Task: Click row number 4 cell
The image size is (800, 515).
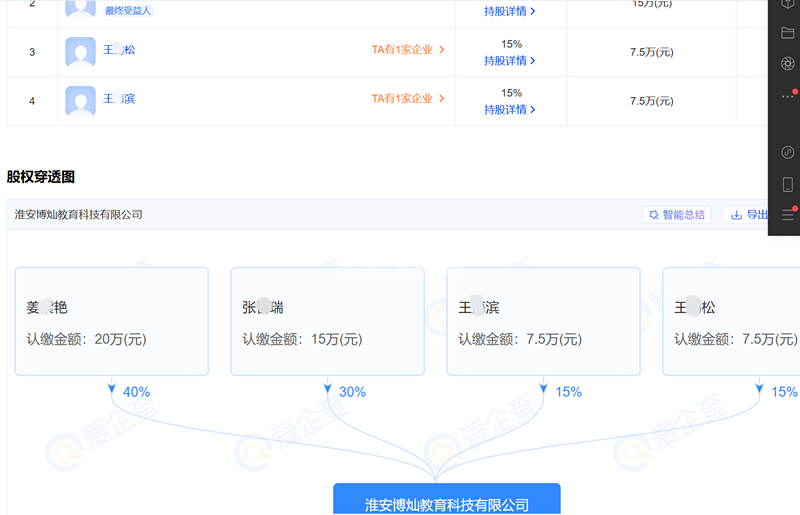Action: click(32, 101)
